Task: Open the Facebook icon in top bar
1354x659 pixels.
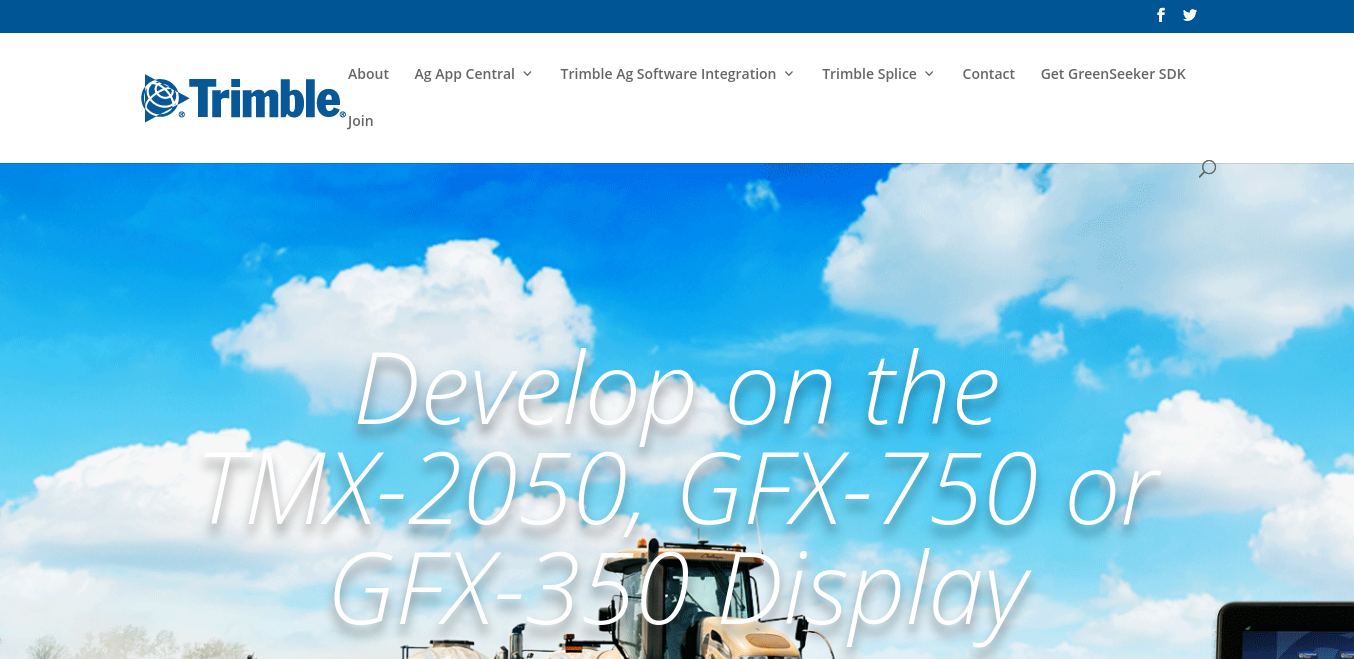Action: 1161,15
